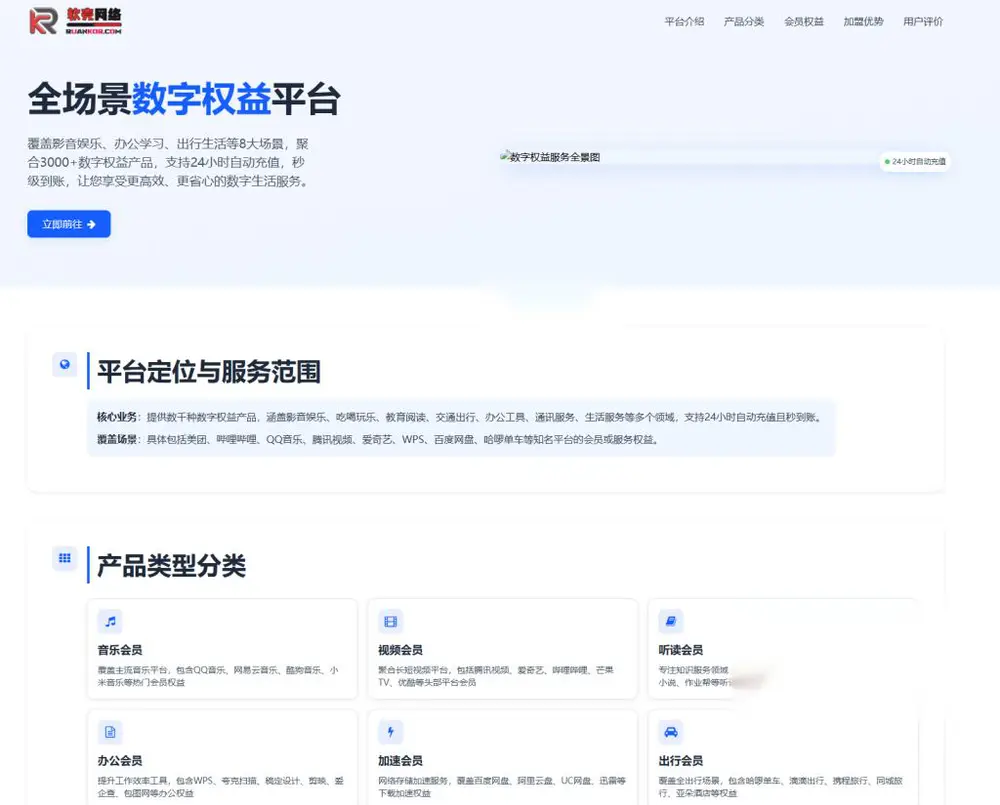Viewport: 1000px width, 805px height.
Task: Click the 覆盖场景 label text
Action: (x=117, y=439)
